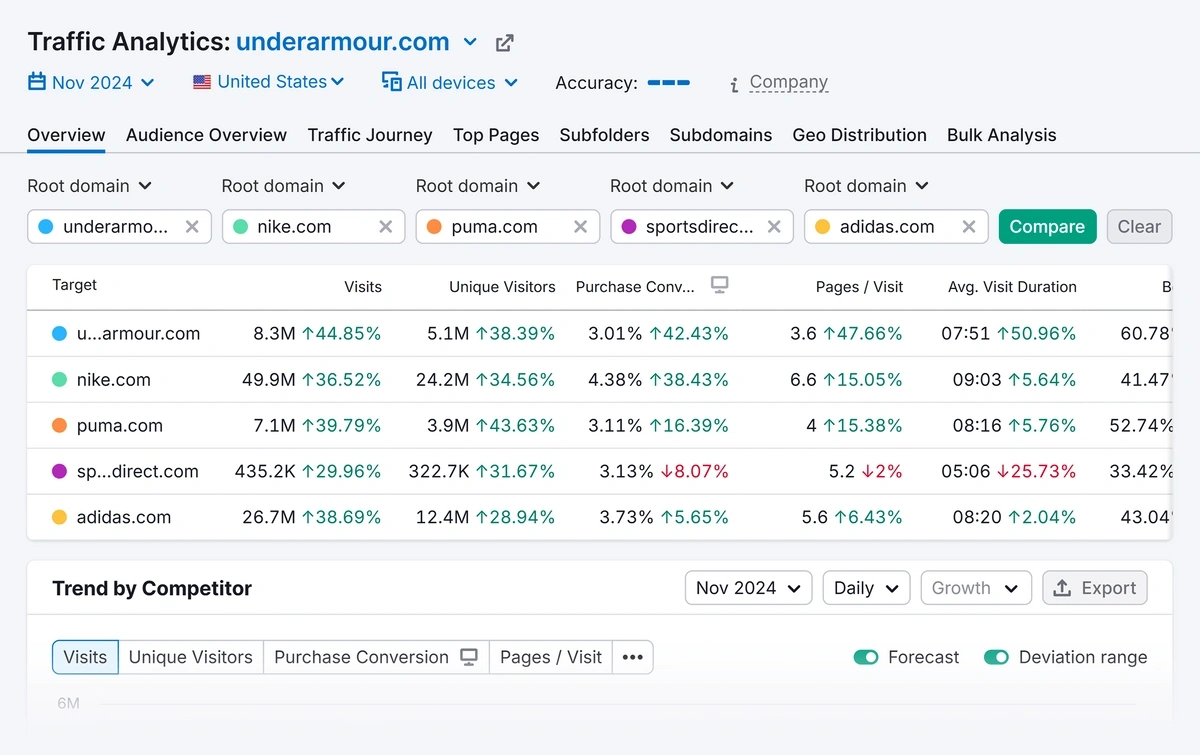This screenshot has height=755, width=1200.
Task: Open the United States country dropdown
Action: coord(269,82)
